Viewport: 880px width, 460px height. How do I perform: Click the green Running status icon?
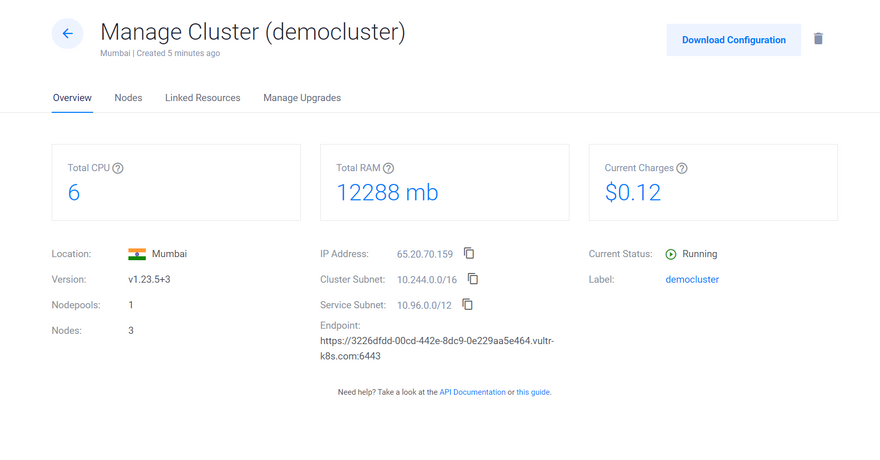coord(671,254)
